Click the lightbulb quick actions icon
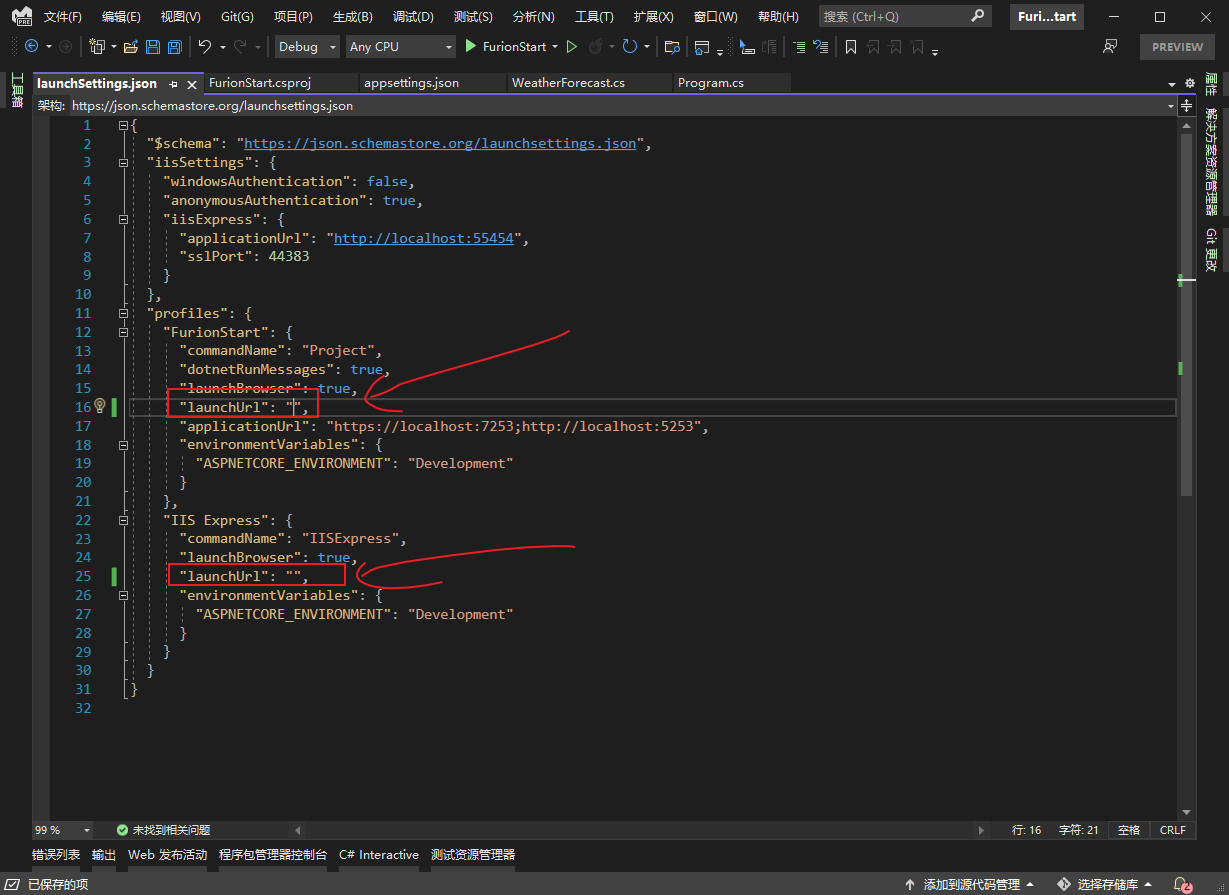 coord(99,406)
